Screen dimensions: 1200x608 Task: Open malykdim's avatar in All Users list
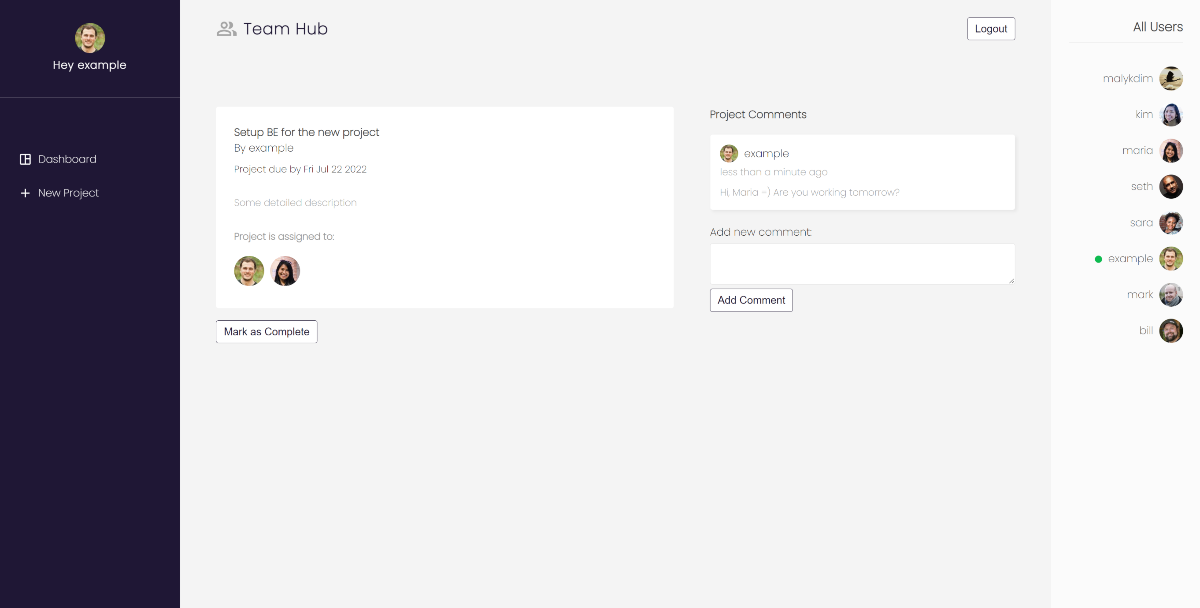1171,78
